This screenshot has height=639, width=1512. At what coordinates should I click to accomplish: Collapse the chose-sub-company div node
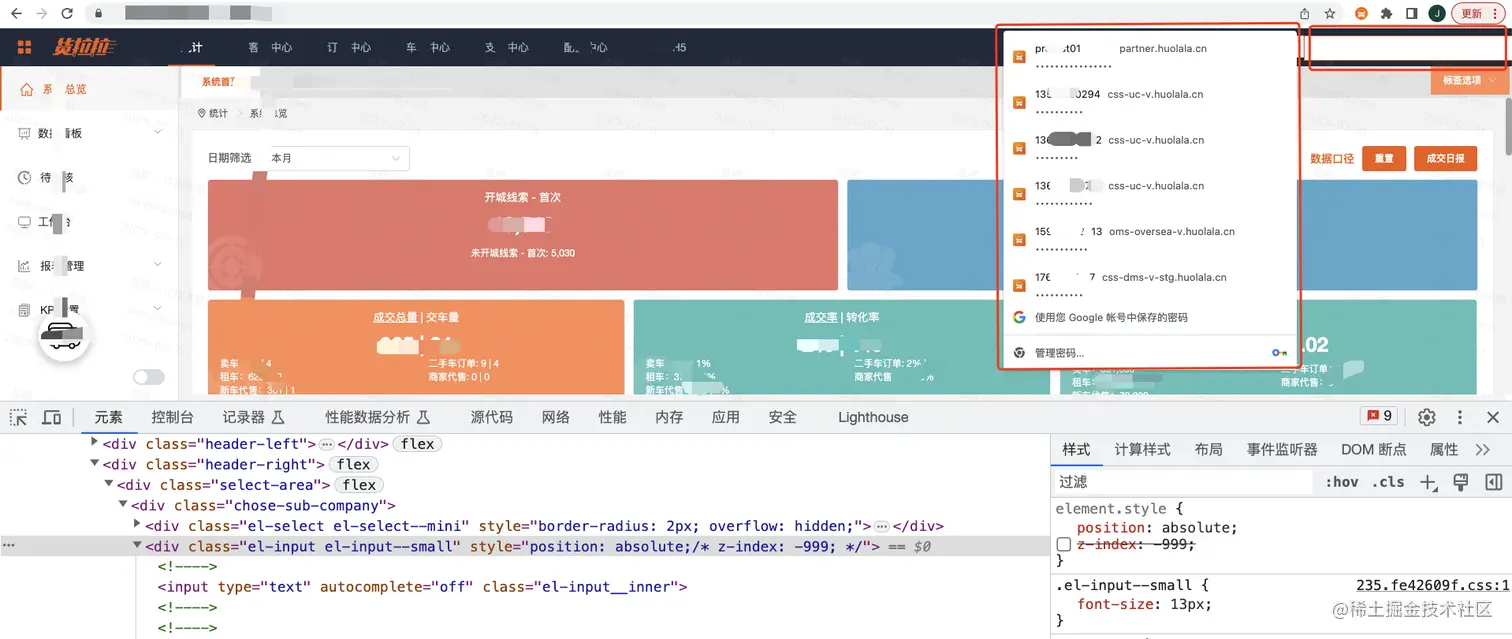tap(122, 505)
